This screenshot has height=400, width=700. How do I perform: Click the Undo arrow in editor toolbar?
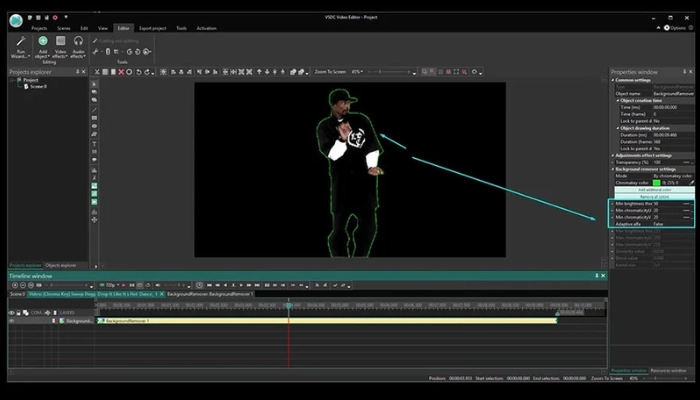pos(138,72)
